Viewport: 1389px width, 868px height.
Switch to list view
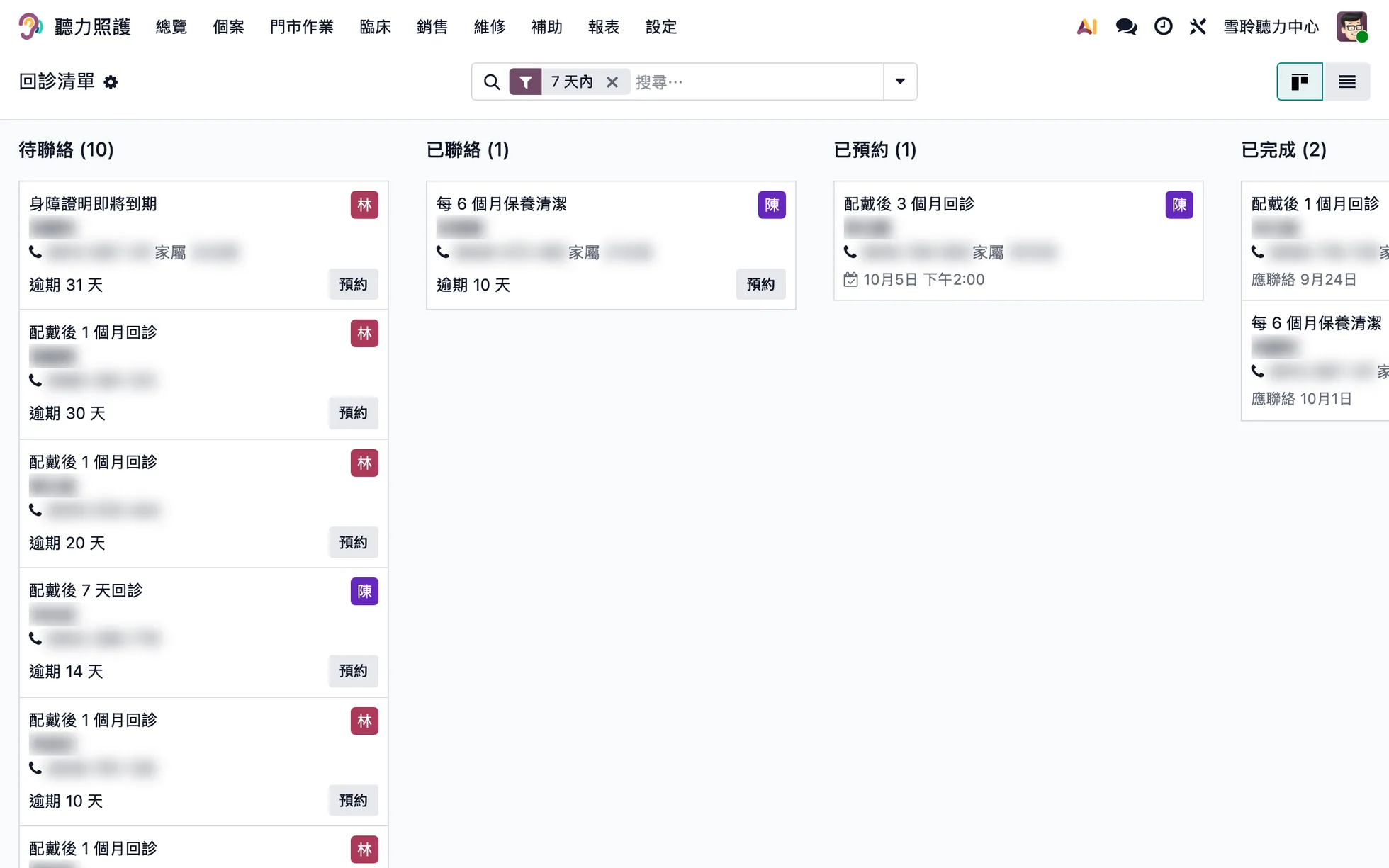coord(1346,81)
